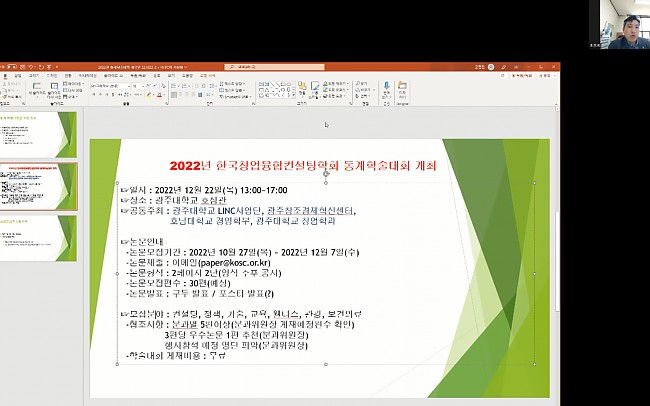The image size is (650, 406).
Task: Switch to the Draw ribbon tab
Action: (34, 76)
